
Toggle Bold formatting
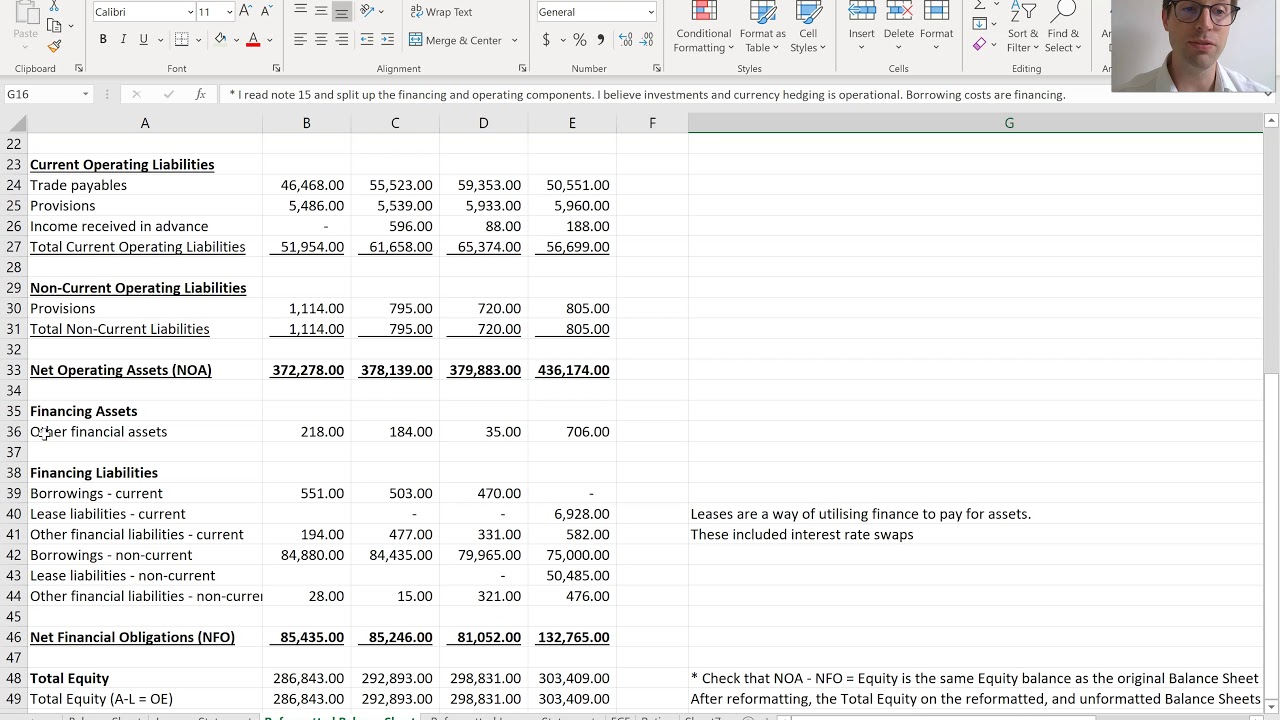[102, 39]
